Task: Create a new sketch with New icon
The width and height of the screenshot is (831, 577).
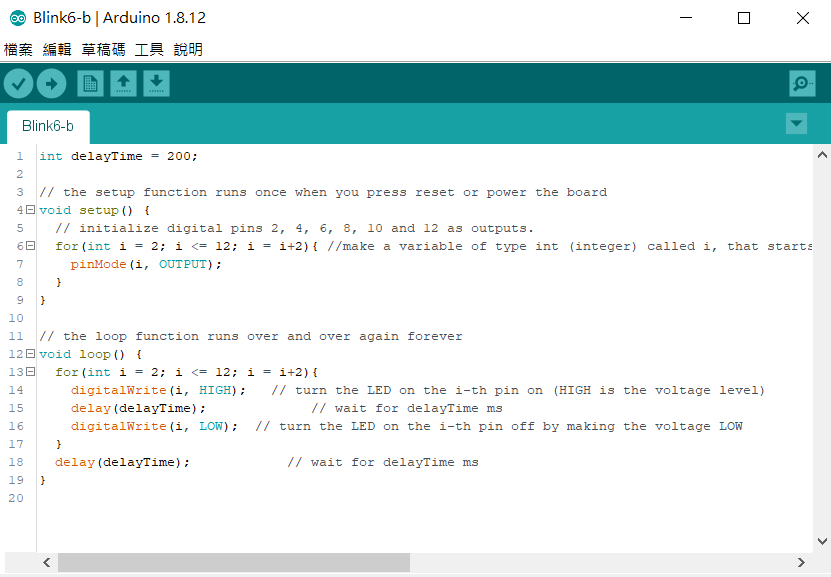Action: pyautogui.click(x=90, y=84)
